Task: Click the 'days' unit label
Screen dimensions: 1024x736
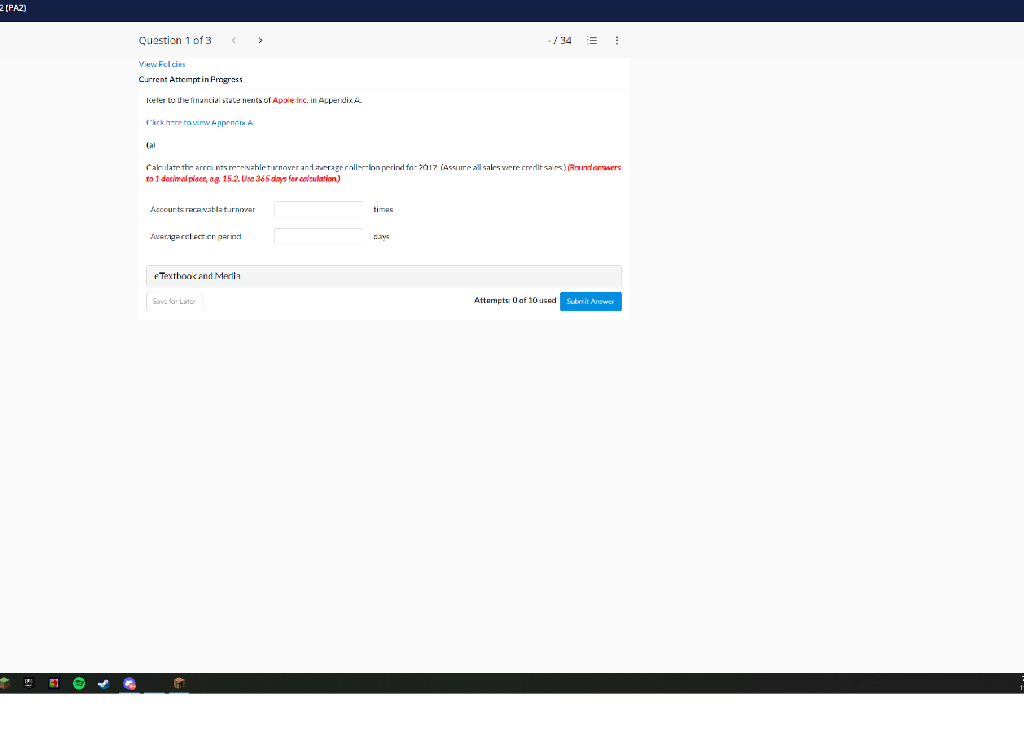Action: (381, 236)
